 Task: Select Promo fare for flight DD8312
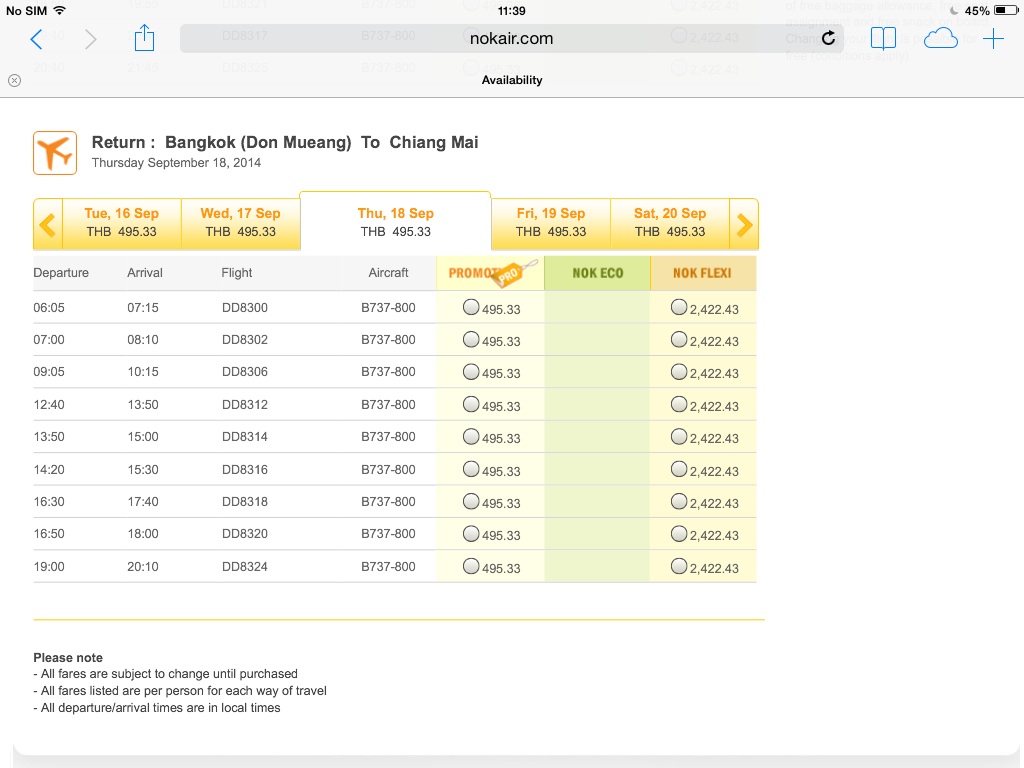[471, 404]
